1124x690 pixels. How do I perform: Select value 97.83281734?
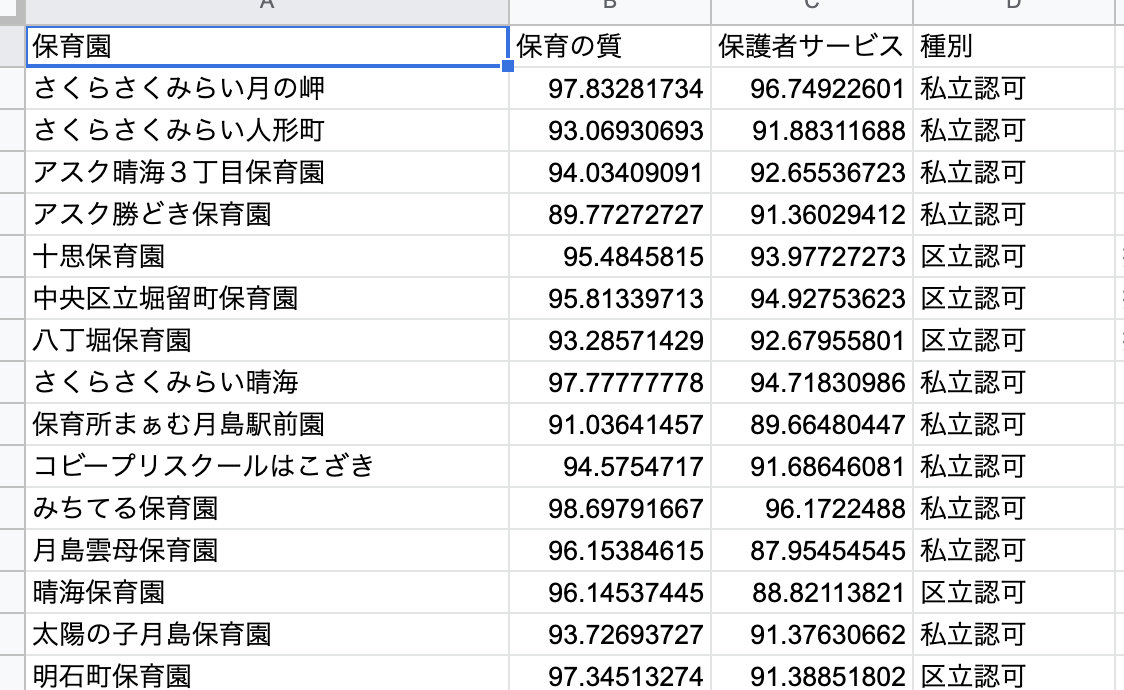tap(610, 89)
